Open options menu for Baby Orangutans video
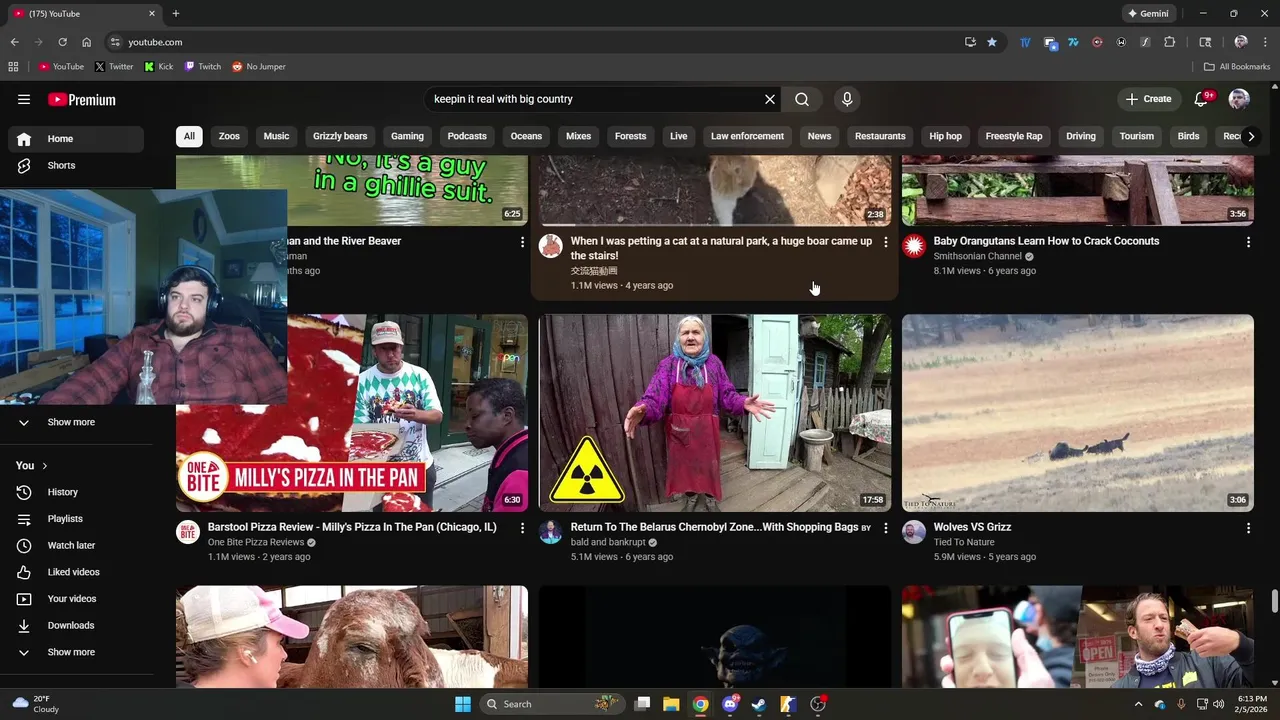Screen dimensions: 1280x720 pyautogui.click(x=1248, y=242)
